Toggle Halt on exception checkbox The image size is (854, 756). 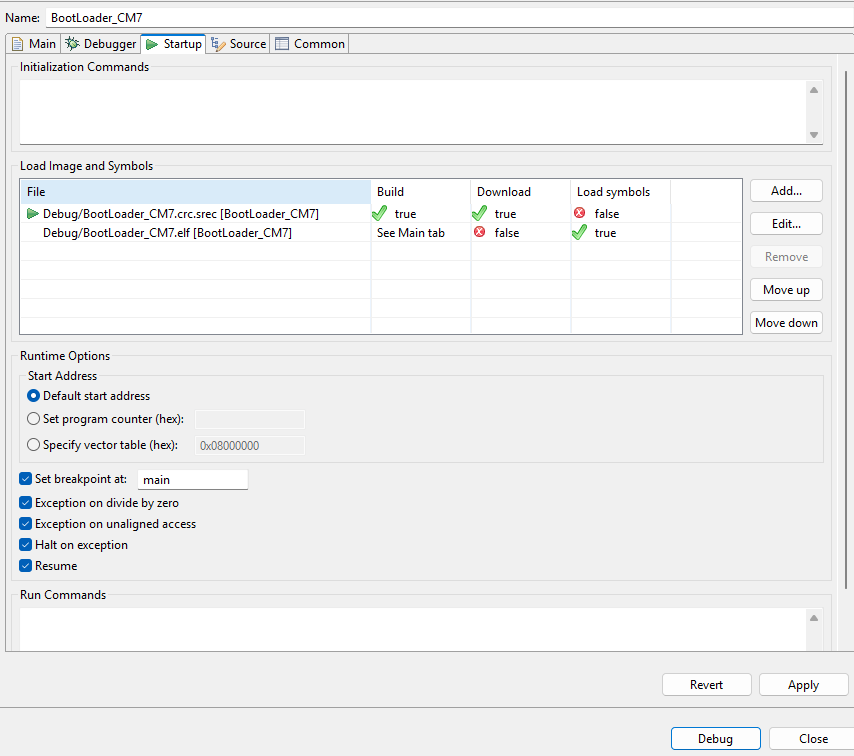(x=26, y=545)
